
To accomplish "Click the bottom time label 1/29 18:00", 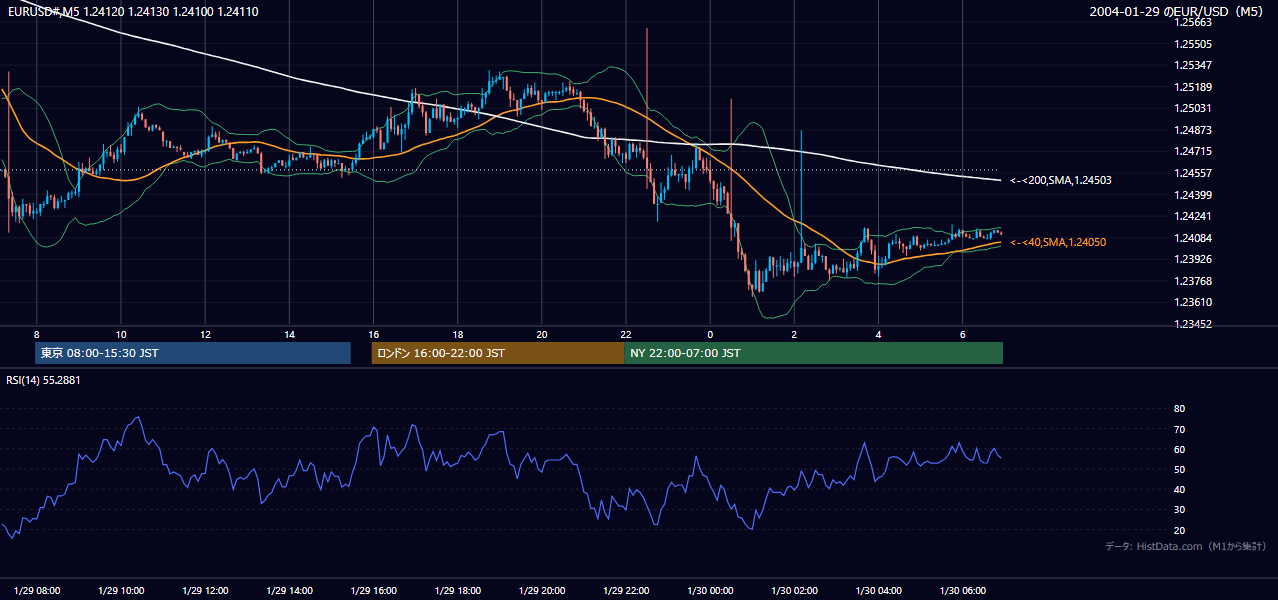I will coord(458,590).
